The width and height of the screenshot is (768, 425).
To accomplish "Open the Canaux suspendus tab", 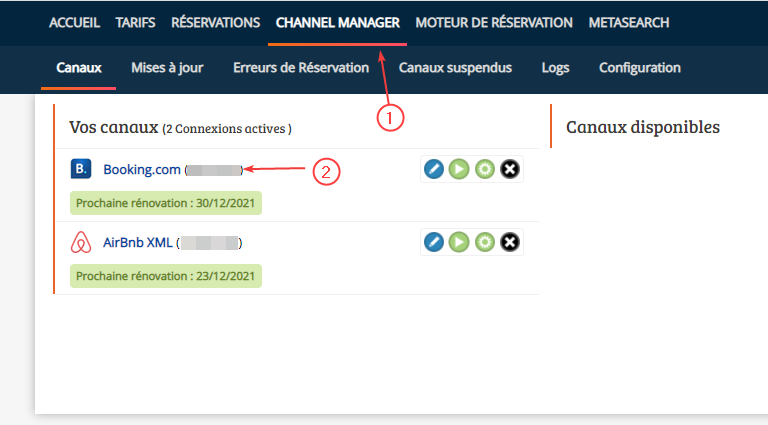I will pyautogui.click(x=455, y=68).
